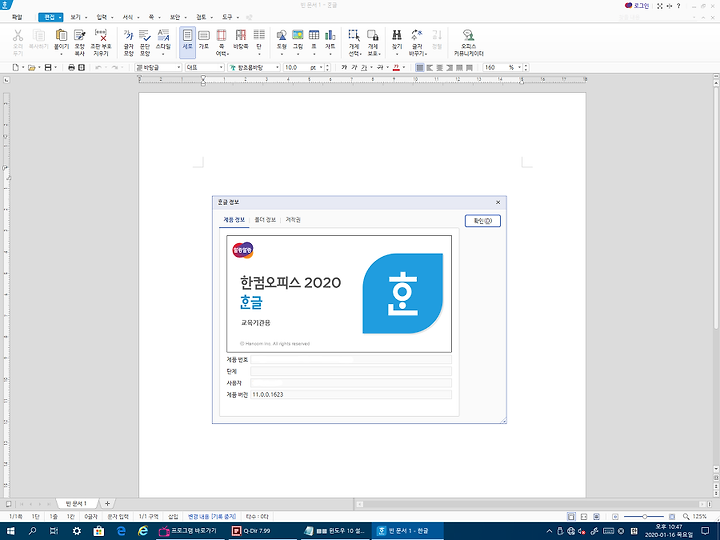
Task: Click the Save disk icon in quick toolbar
Action: tap(48, 68)
